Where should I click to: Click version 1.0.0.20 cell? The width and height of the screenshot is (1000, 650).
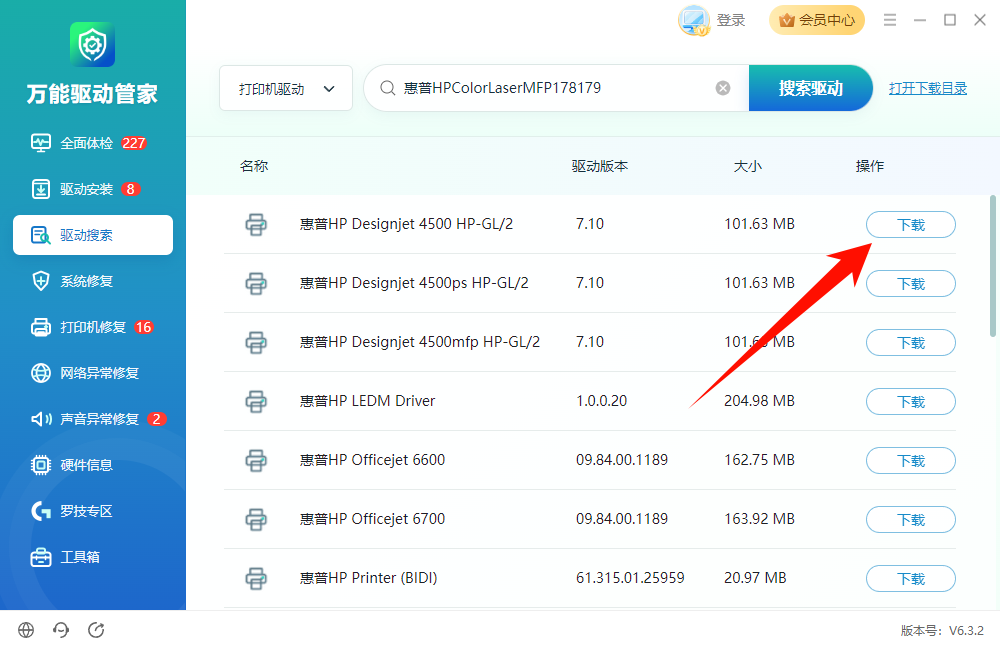601,401
